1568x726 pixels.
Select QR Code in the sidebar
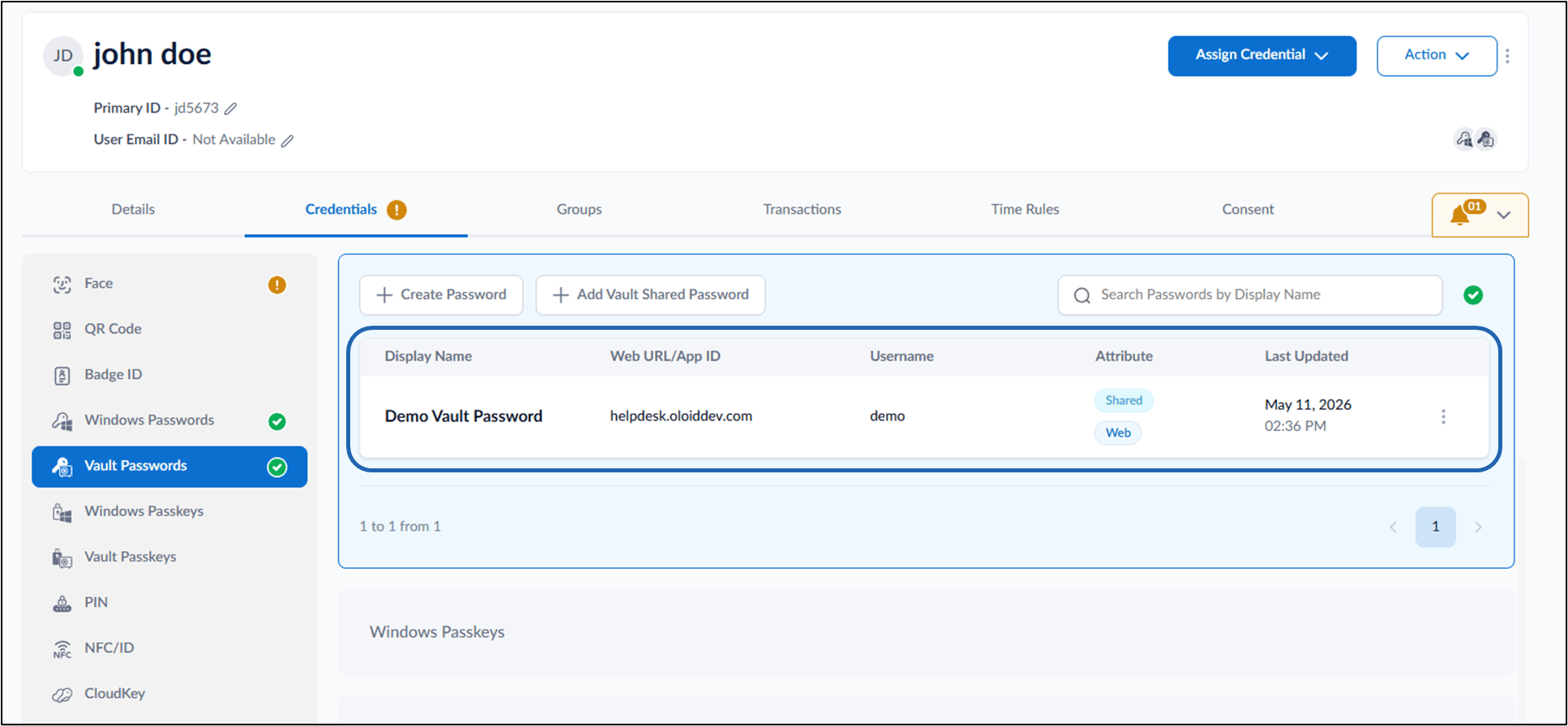[x=169, y=329]
